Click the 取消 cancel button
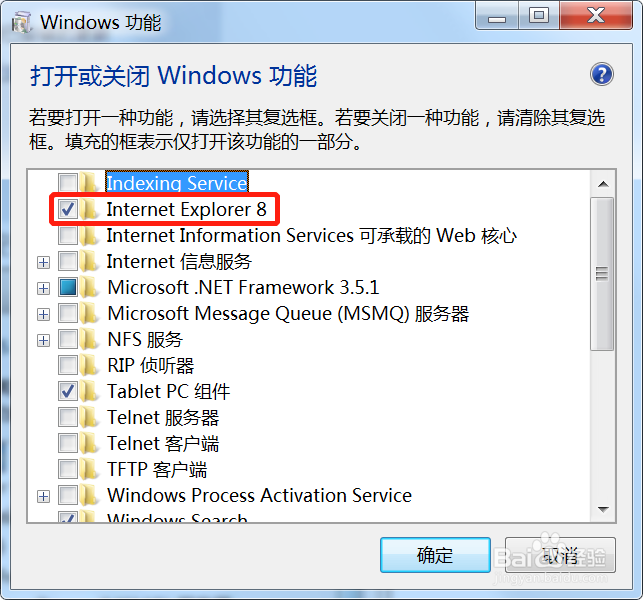 (560, 555)
